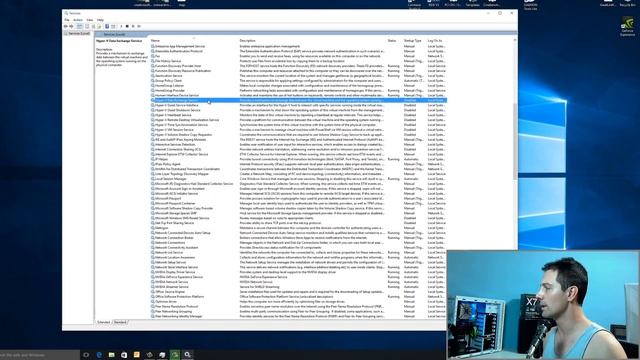Screen dimensions: 640x360
Task: Click the Restart Service toolbar icon
Action: click(139, 26)
